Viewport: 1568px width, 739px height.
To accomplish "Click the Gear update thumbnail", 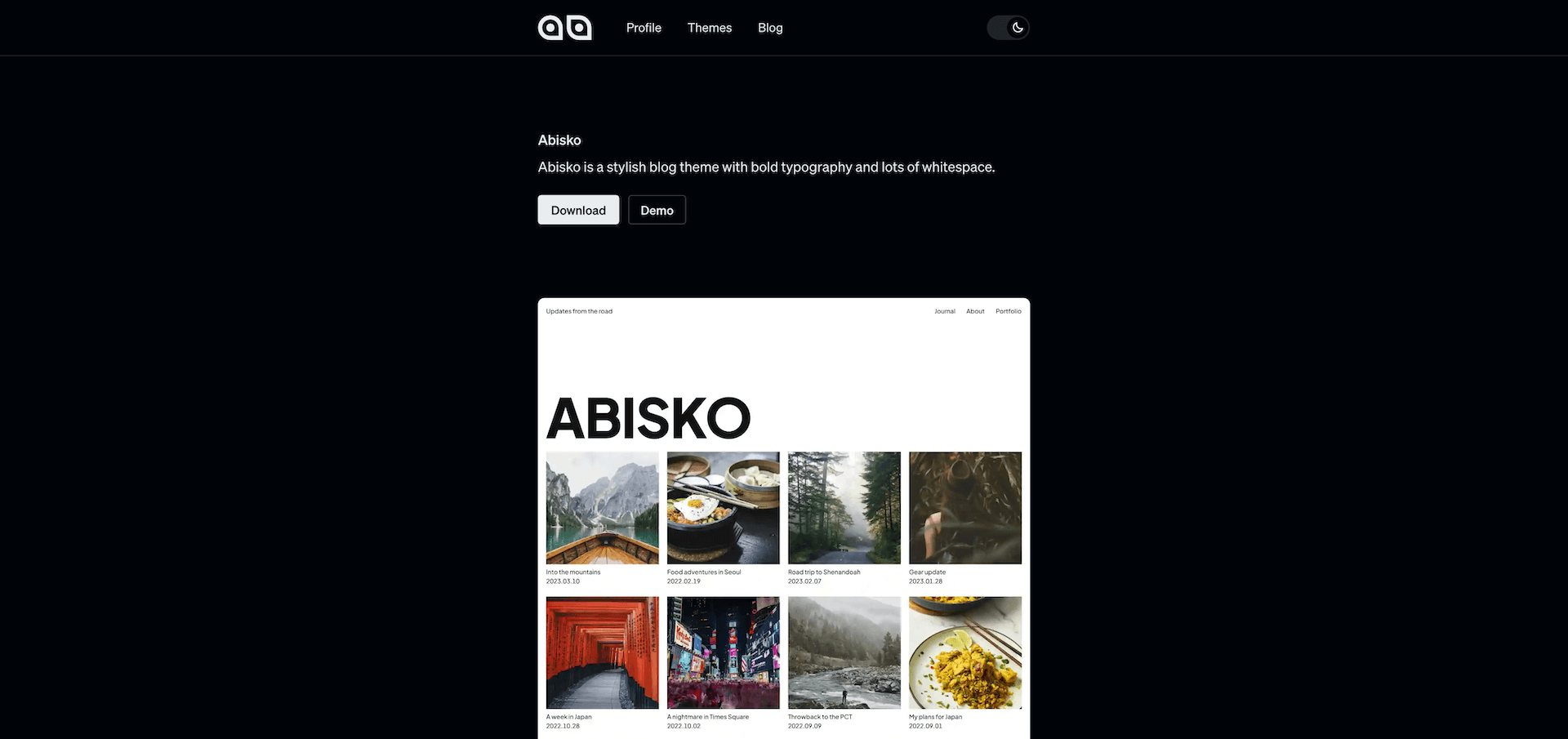I will pos(965,508).
